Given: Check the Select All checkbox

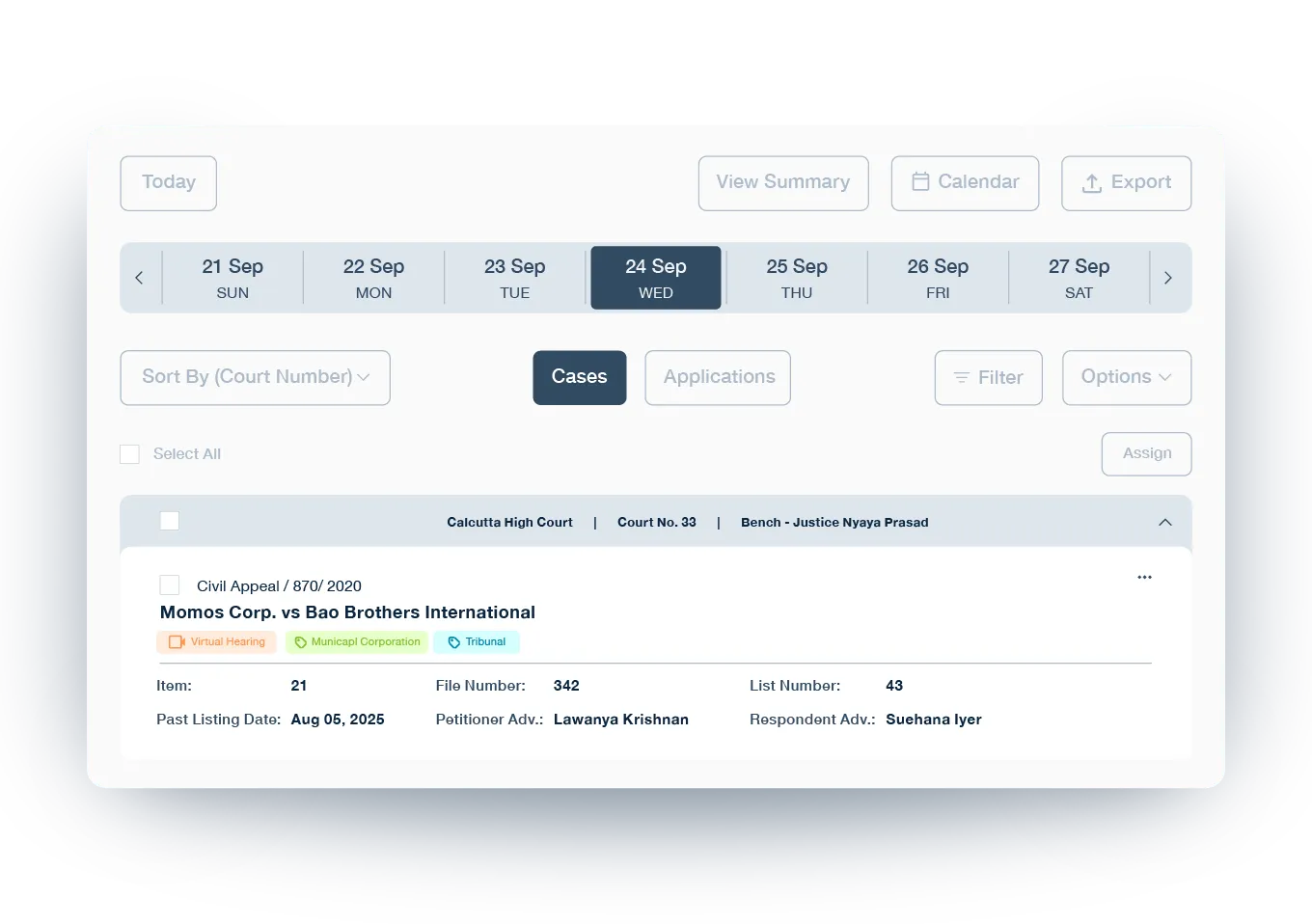Looking at the screenshot, I should pyautogui.click(x=130, y=454).
